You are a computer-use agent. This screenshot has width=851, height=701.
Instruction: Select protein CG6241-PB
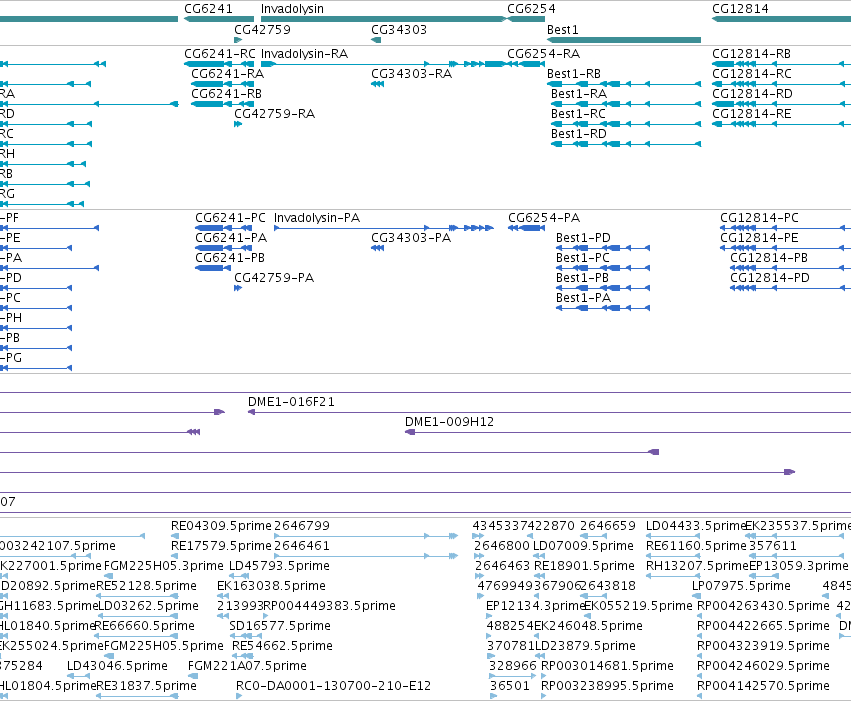213,268
